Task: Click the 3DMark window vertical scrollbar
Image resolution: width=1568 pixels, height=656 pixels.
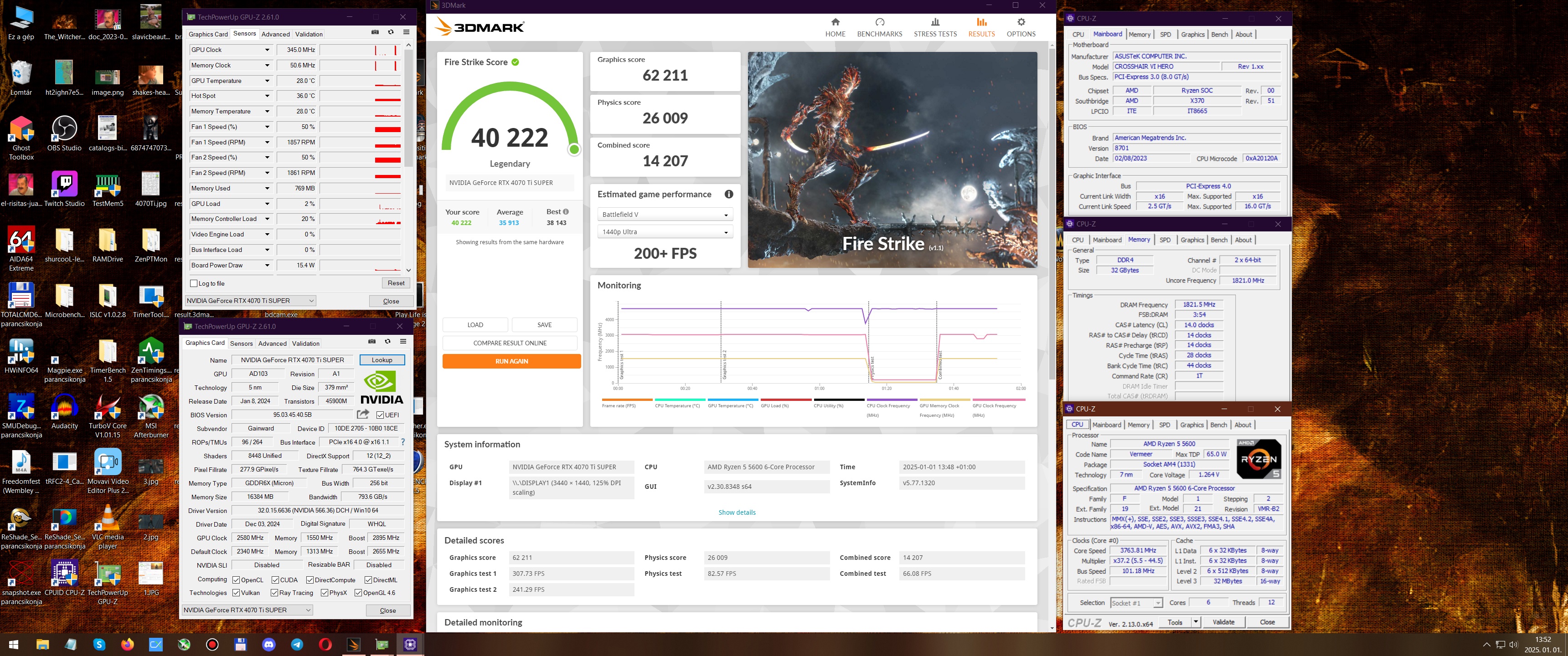Action: tap(1052, 213)
